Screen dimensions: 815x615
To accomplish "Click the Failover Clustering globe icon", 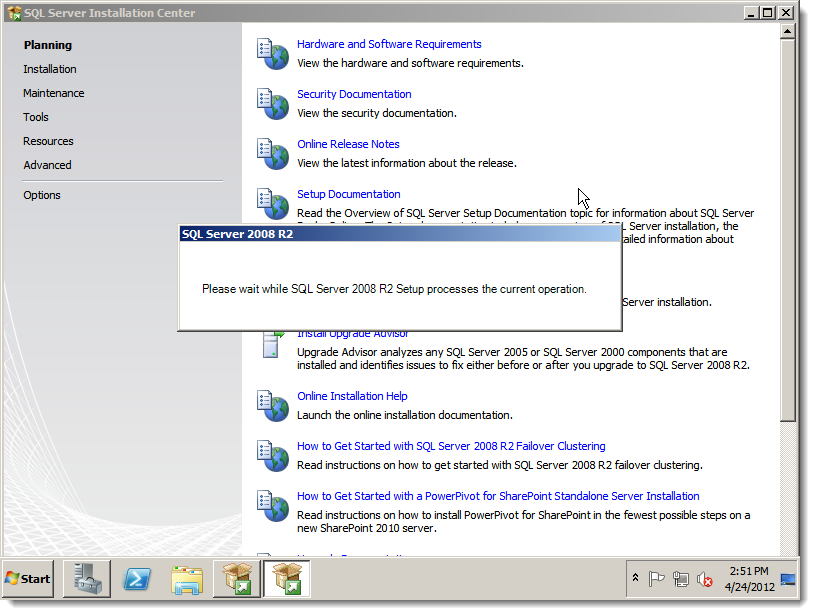I will point(273,455).
